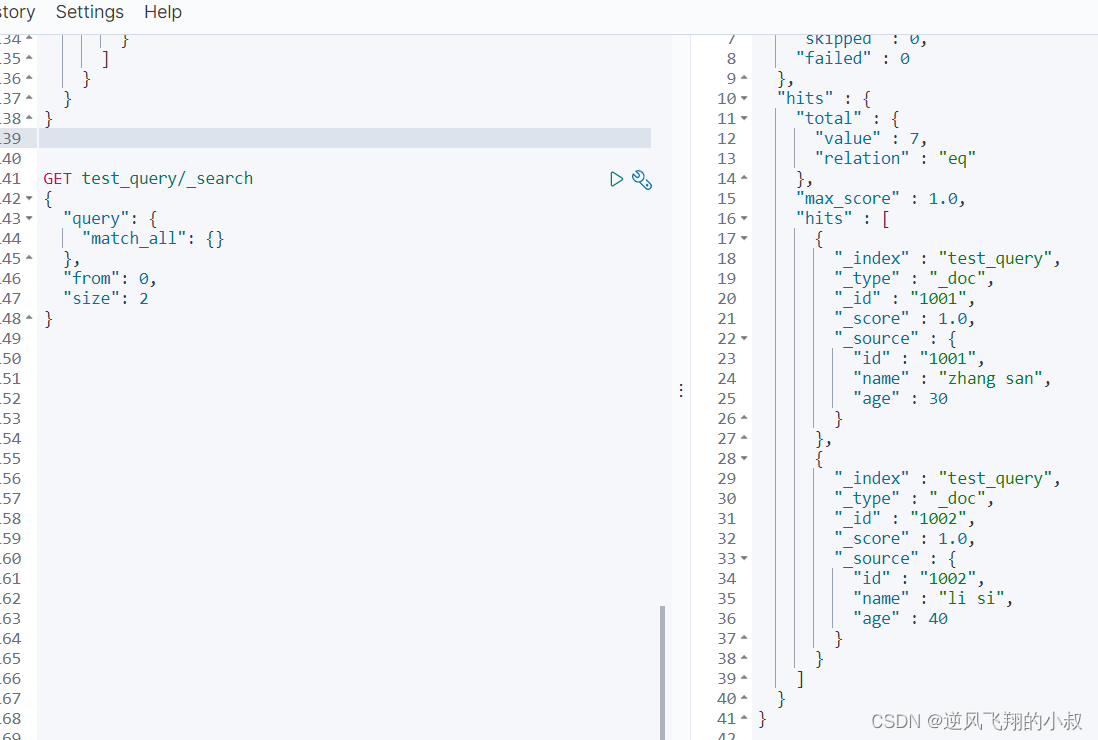The height and width of the screenshot is (740, 1098).
Task: Run the GET test_query/_search request
Action: [616, 179]
